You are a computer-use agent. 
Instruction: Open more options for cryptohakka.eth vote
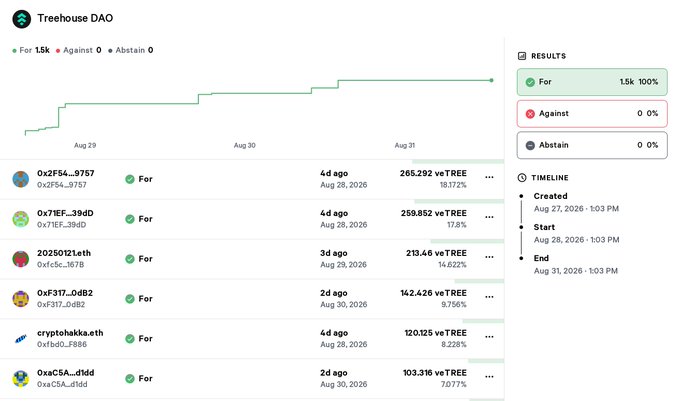(x=489, y=337)
